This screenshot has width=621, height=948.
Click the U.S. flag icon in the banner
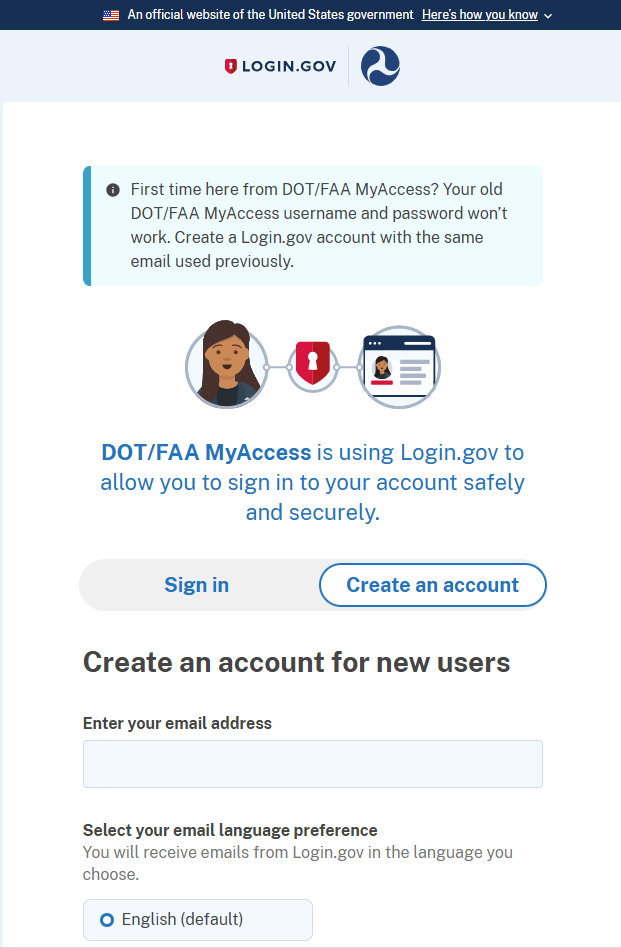pos(111,15)
